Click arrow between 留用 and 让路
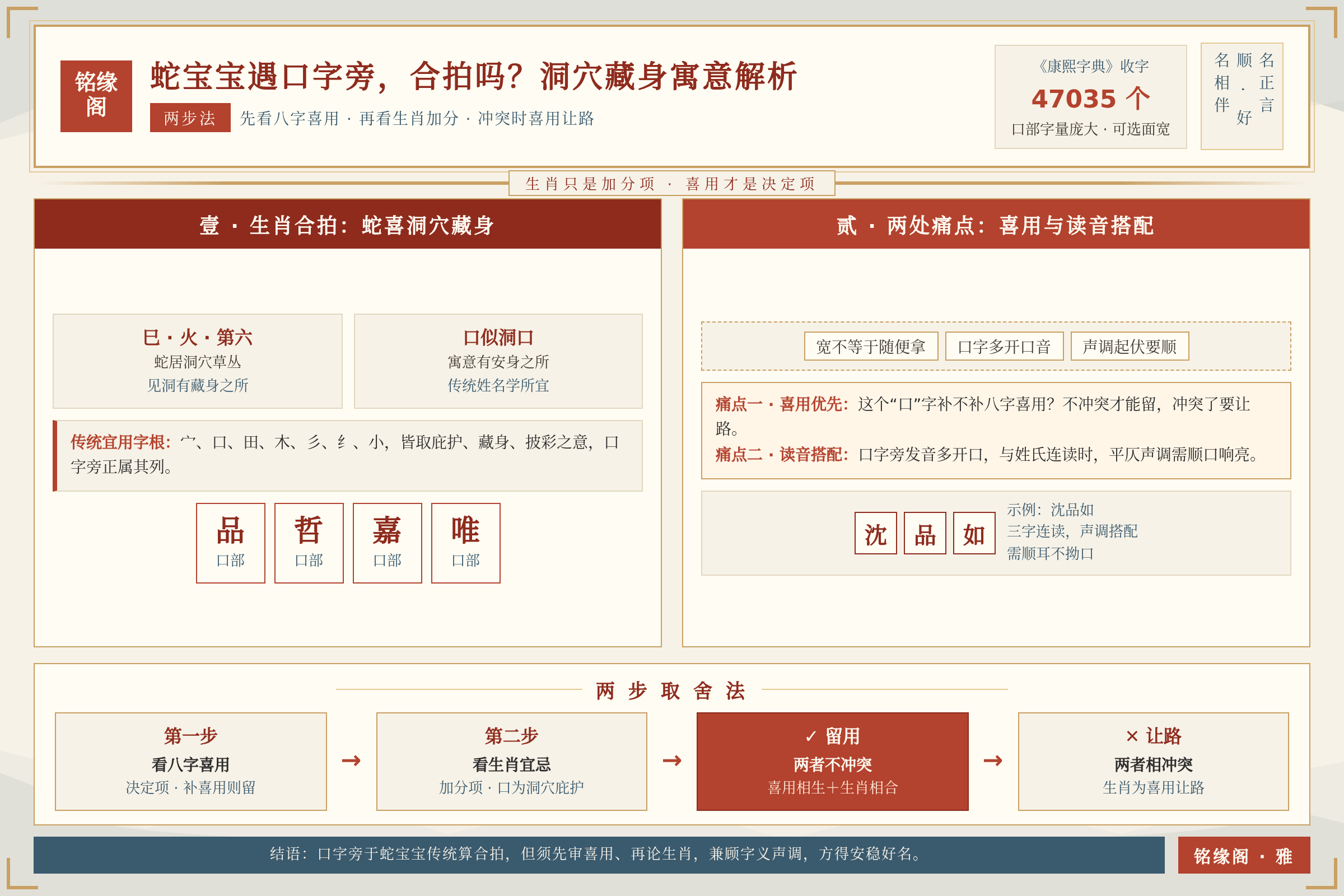Viewport: 1344px width, 896px height. tap(993, 760)
